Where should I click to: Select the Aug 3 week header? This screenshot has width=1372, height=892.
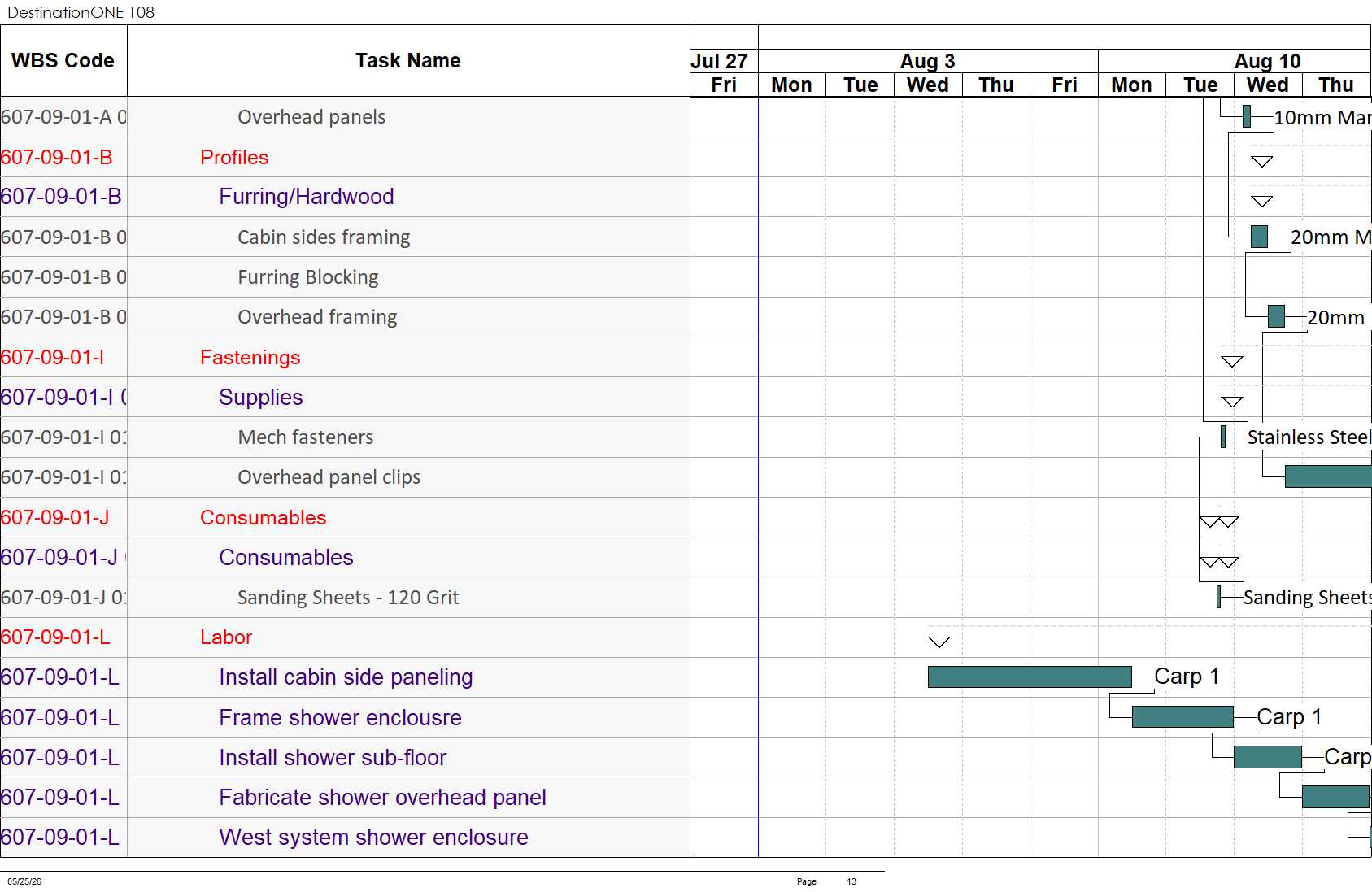point(928,61)
